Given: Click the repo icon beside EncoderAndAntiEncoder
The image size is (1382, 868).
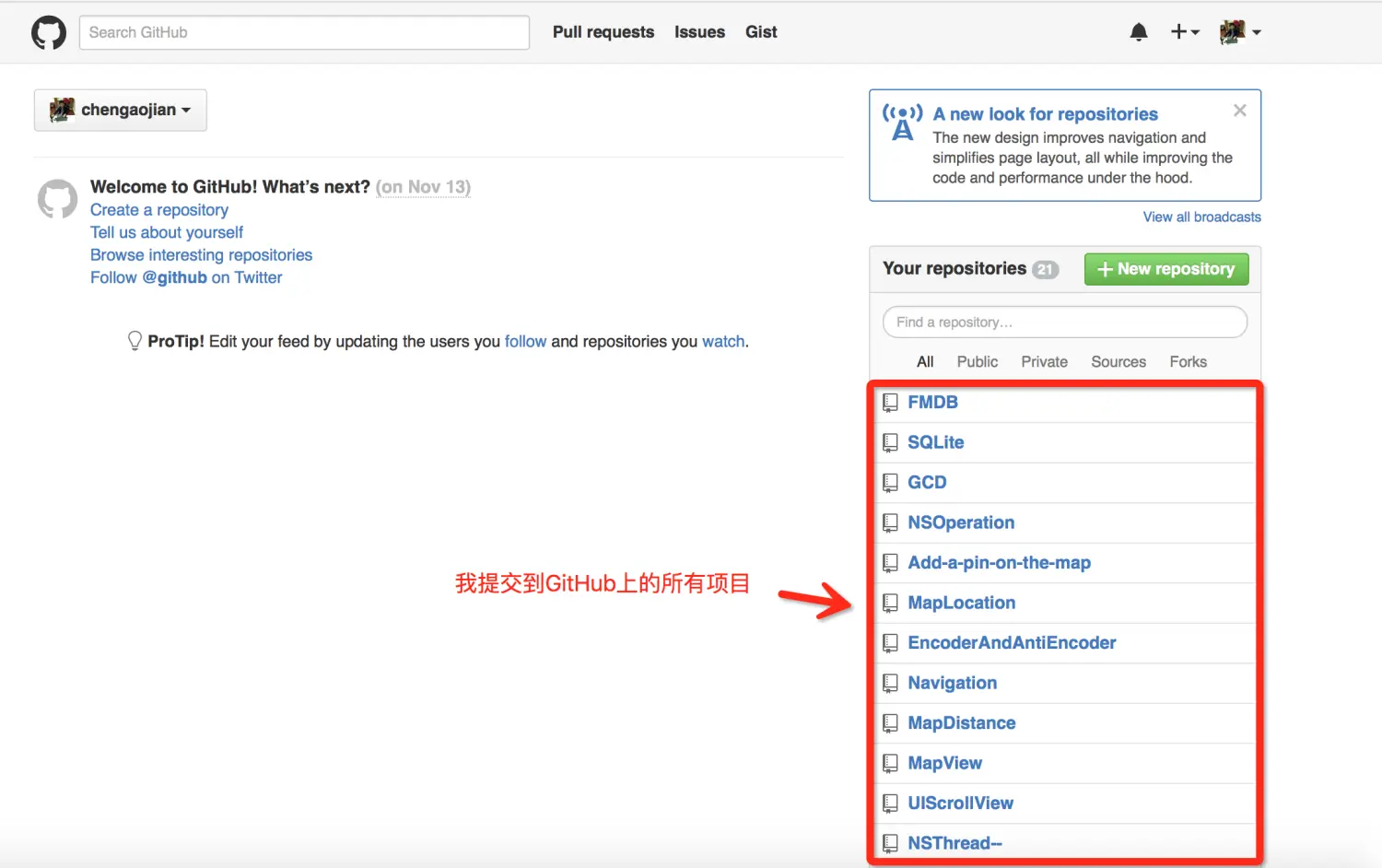Looking at the screenshot, I should pos(890,643).
